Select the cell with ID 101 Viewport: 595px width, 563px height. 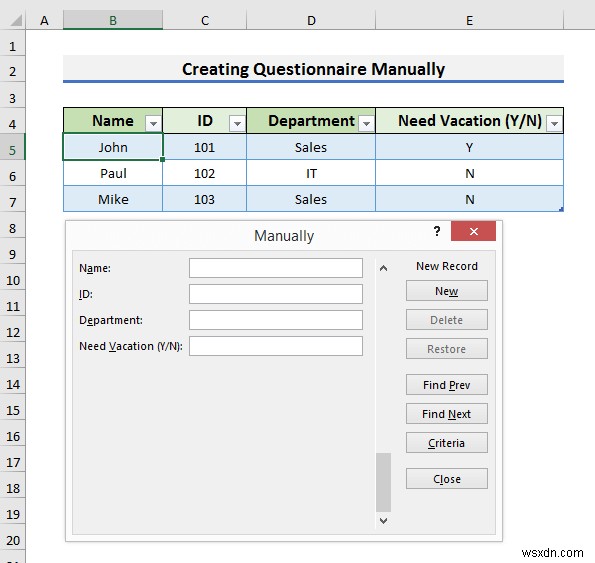205,147
